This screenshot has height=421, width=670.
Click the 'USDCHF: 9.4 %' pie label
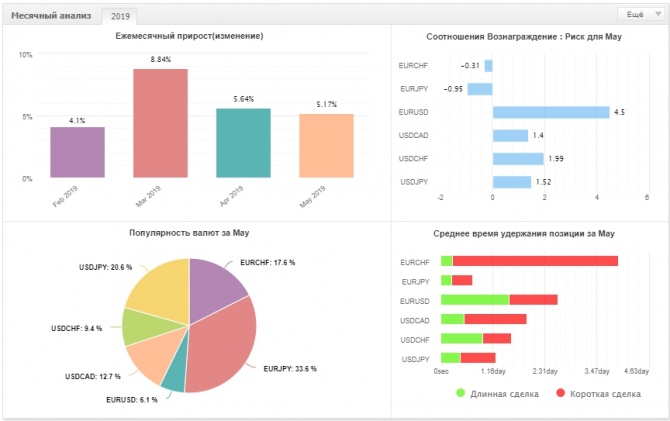coord(77,329)
